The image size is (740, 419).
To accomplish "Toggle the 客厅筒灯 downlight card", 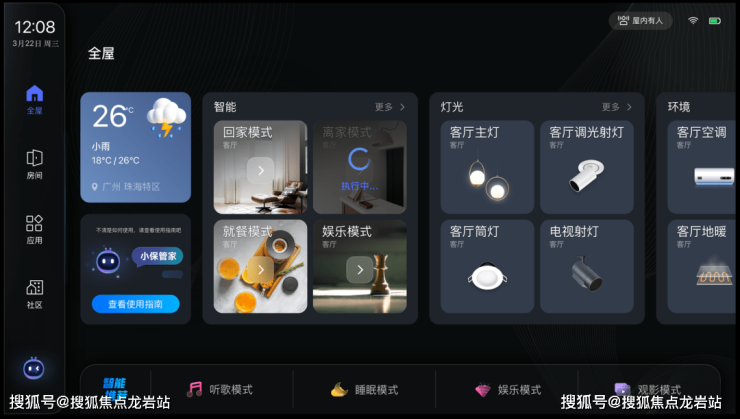I will (487, 266).
